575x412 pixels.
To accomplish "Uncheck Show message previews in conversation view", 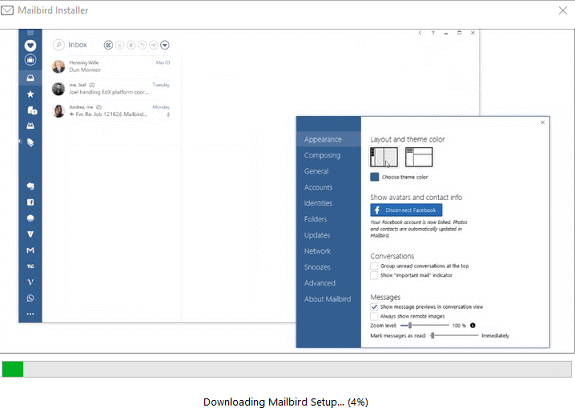I will click(374, 307).
